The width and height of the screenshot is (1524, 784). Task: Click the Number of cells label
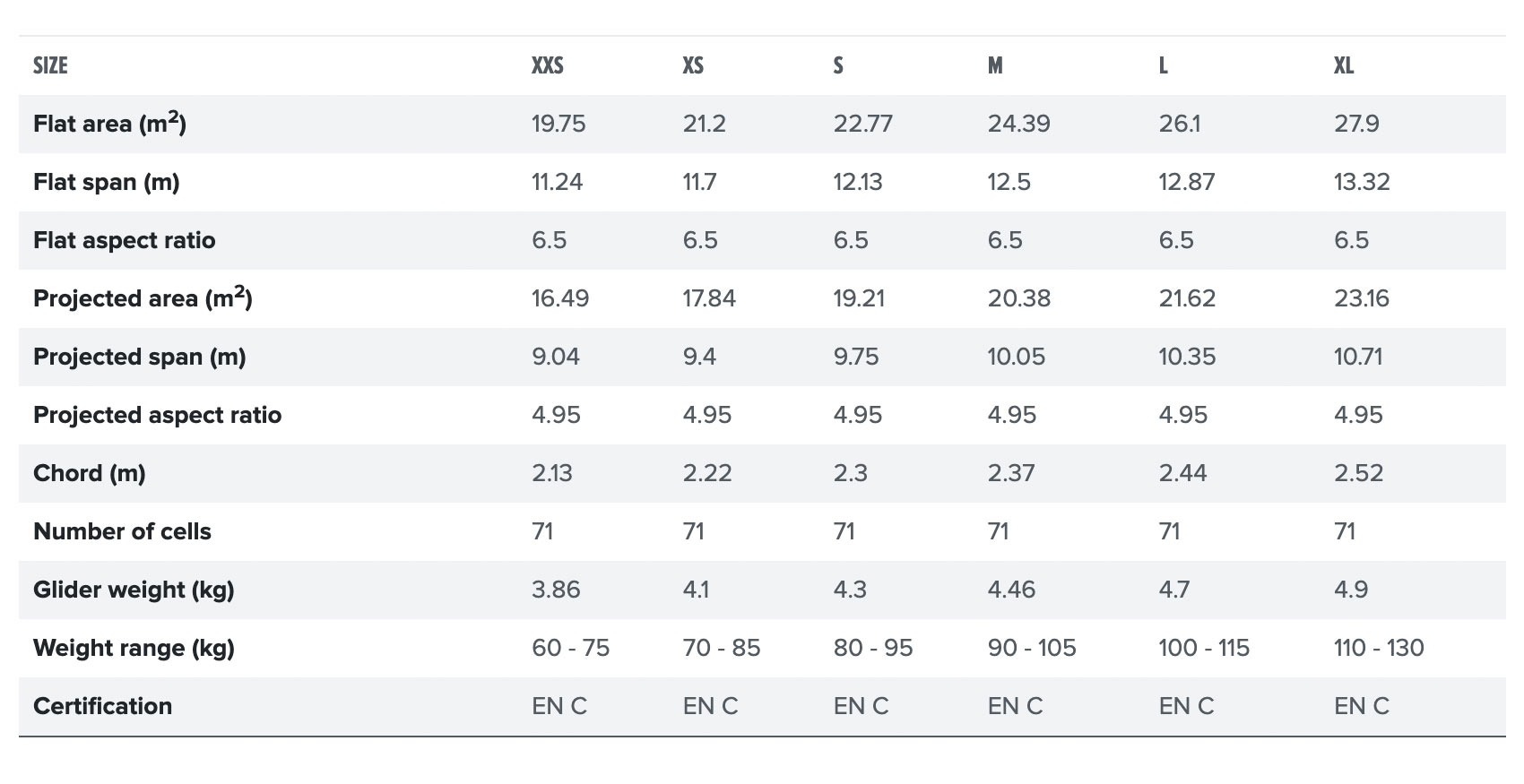click(122, 531)
